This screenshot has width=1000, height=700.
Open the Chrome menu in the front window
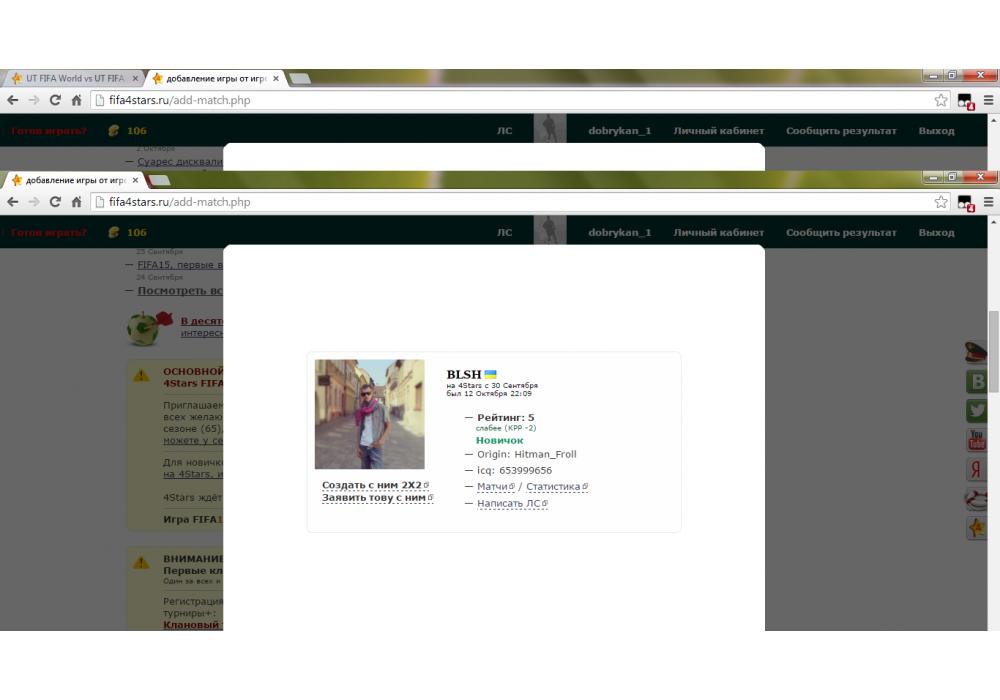(x=988, y=202)
